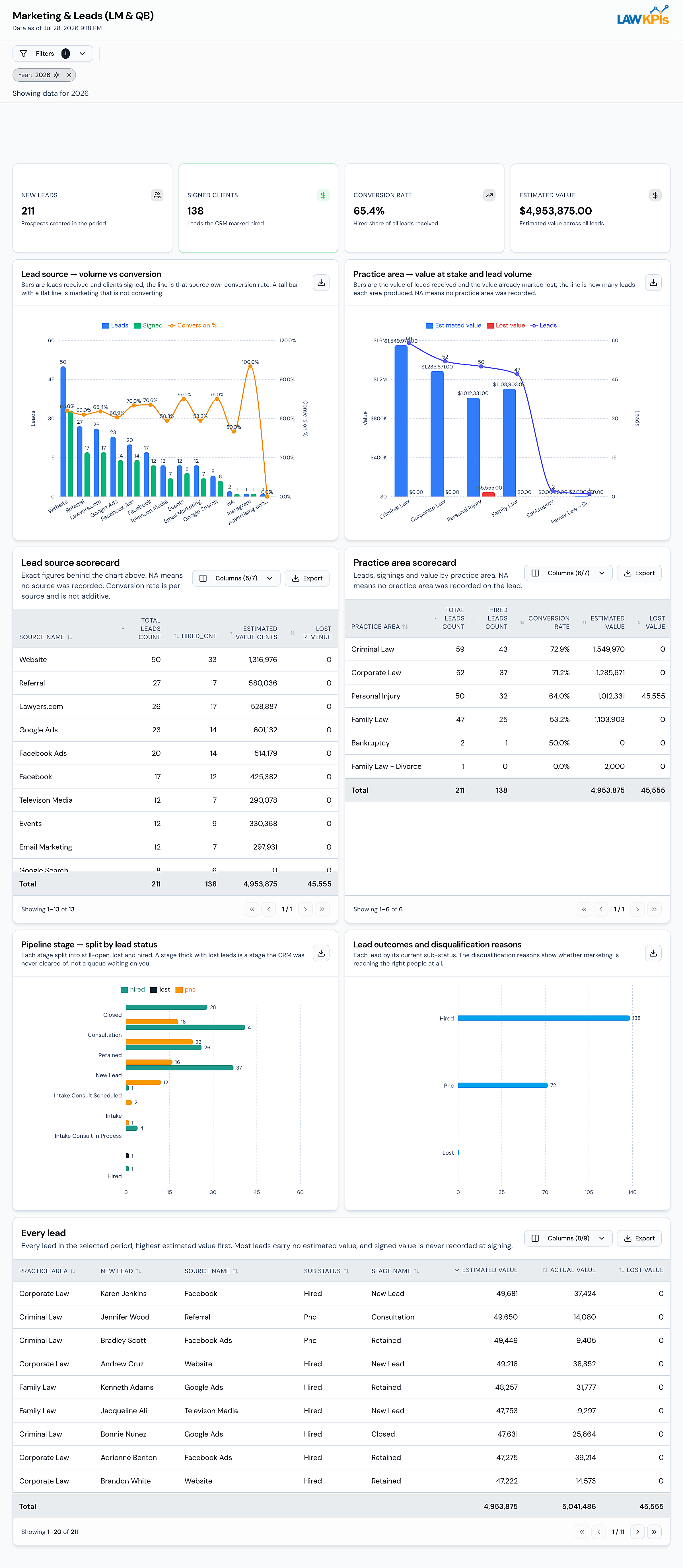Sort lead source scorecard by Lost Revenue
683x1568 pixels.
tap(311, 633)
